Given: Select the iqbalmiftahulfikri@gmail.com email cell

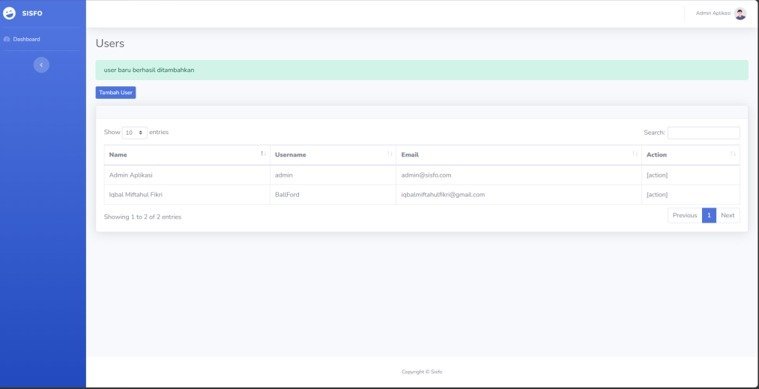Looking at the screenshot, I should (x=519, y=194).
